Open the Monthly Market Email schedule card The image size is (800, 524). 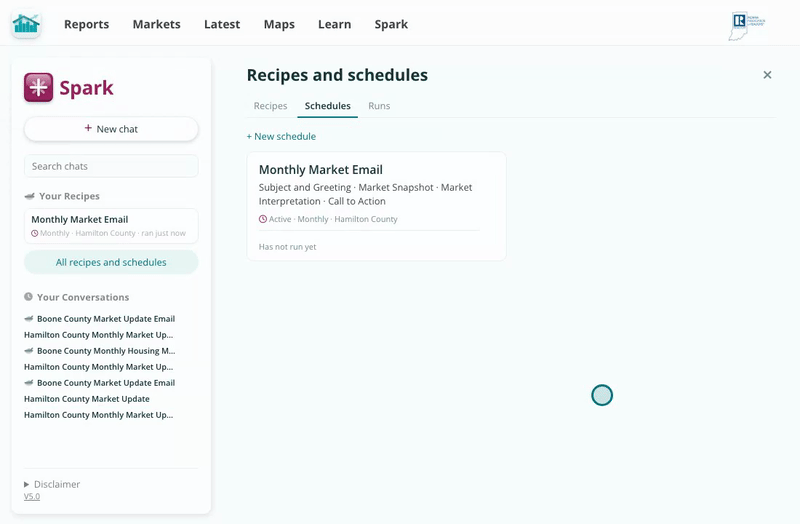(x=377, y=206)
